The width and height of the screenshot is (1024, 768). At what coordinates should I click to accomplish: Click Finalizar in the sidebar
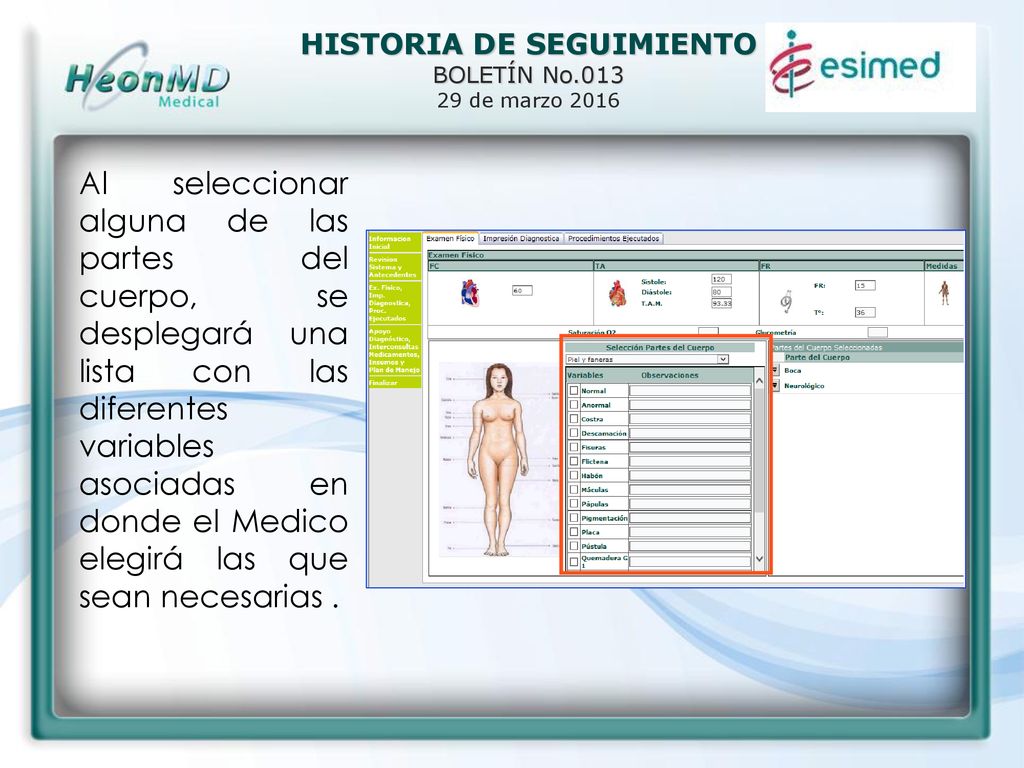[x=394, y=383]
